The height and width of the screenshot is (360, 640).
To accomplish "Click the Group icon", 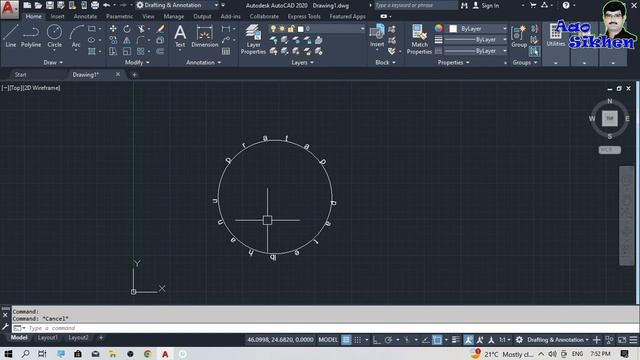I will pos(519,36).
